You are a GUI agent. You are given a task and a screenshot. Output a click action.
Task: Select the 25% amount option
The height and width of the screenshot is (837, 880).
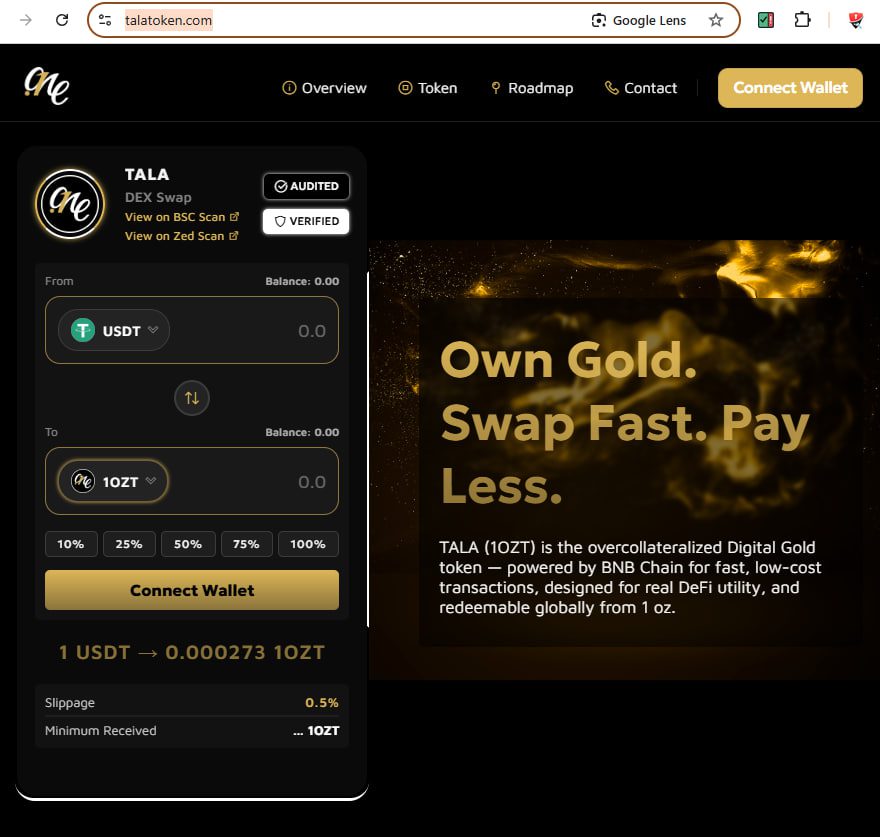[129, 544]
